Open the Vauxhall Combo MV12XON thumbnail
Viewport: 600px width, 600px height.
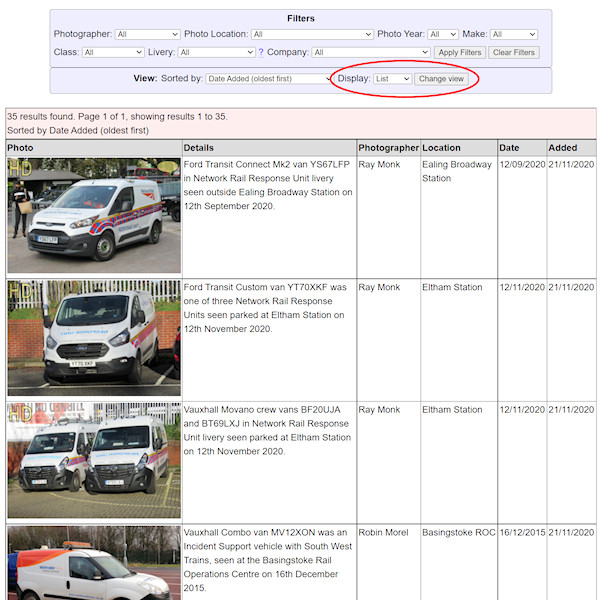[x=94, y=563]
